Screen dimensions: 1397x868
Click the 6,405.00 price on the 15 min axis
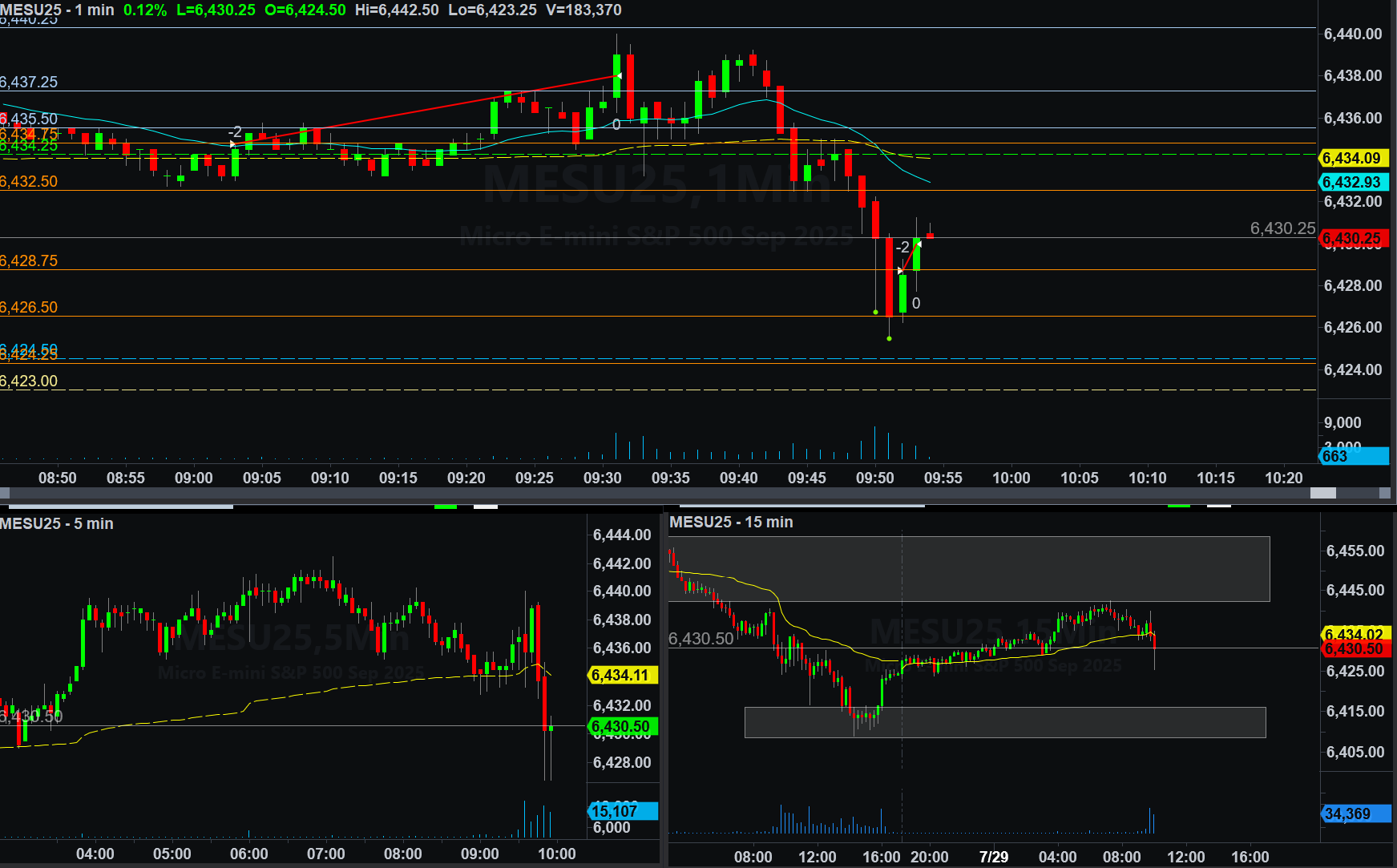click(x=1355, y=752)
